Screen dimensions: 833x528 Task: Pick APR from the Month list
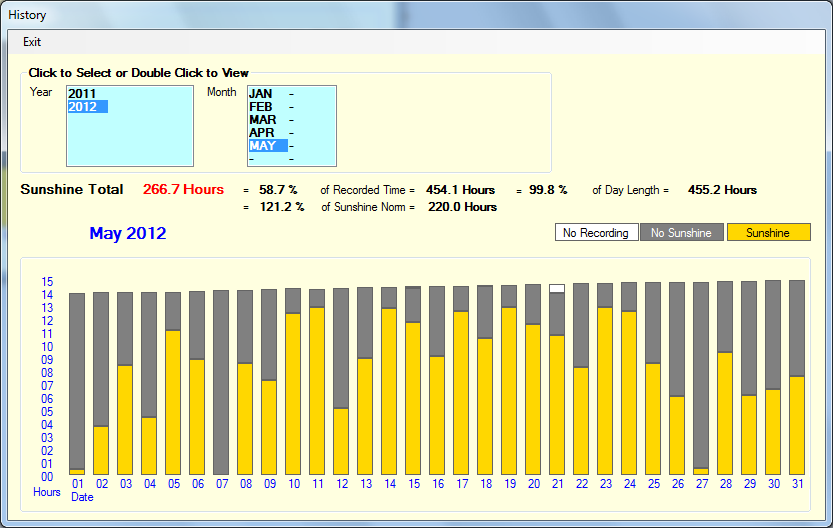coord(261,133)
